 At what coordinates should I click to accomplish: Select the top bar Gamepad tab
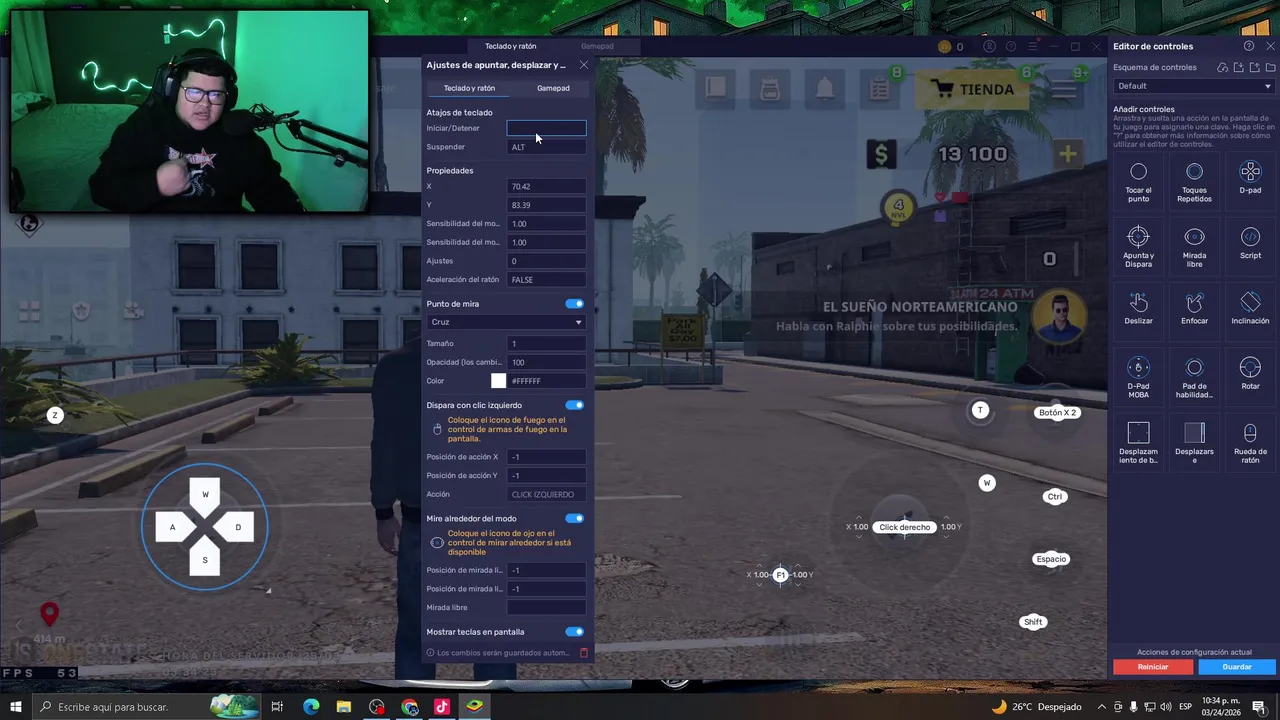point(597,46)
